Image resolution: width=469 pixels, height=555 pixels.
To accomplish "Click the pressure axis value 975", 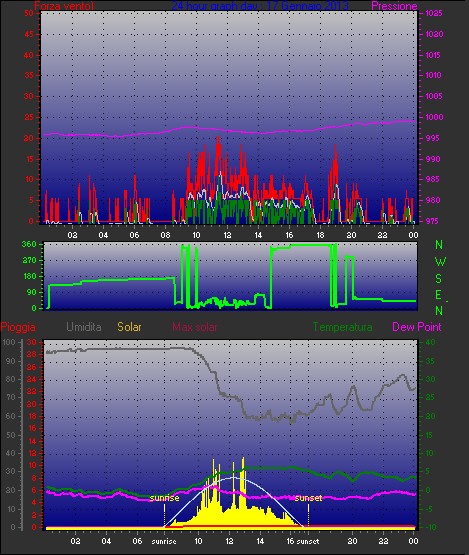I will [433, 221].
